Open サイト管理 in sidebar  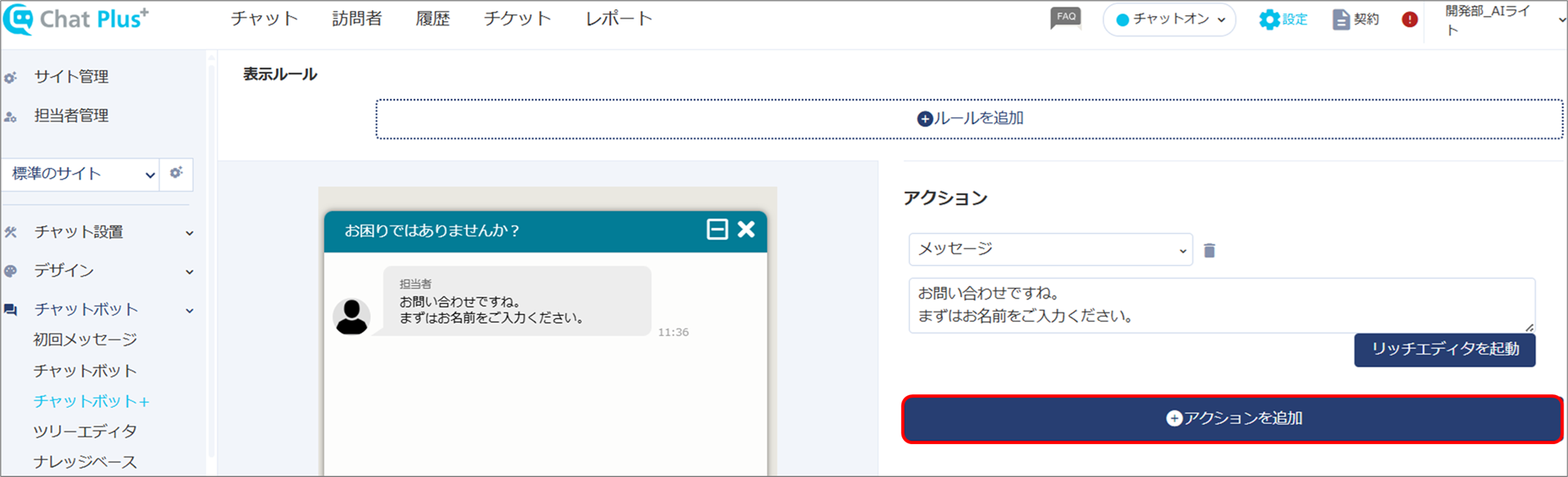point(71,77)
